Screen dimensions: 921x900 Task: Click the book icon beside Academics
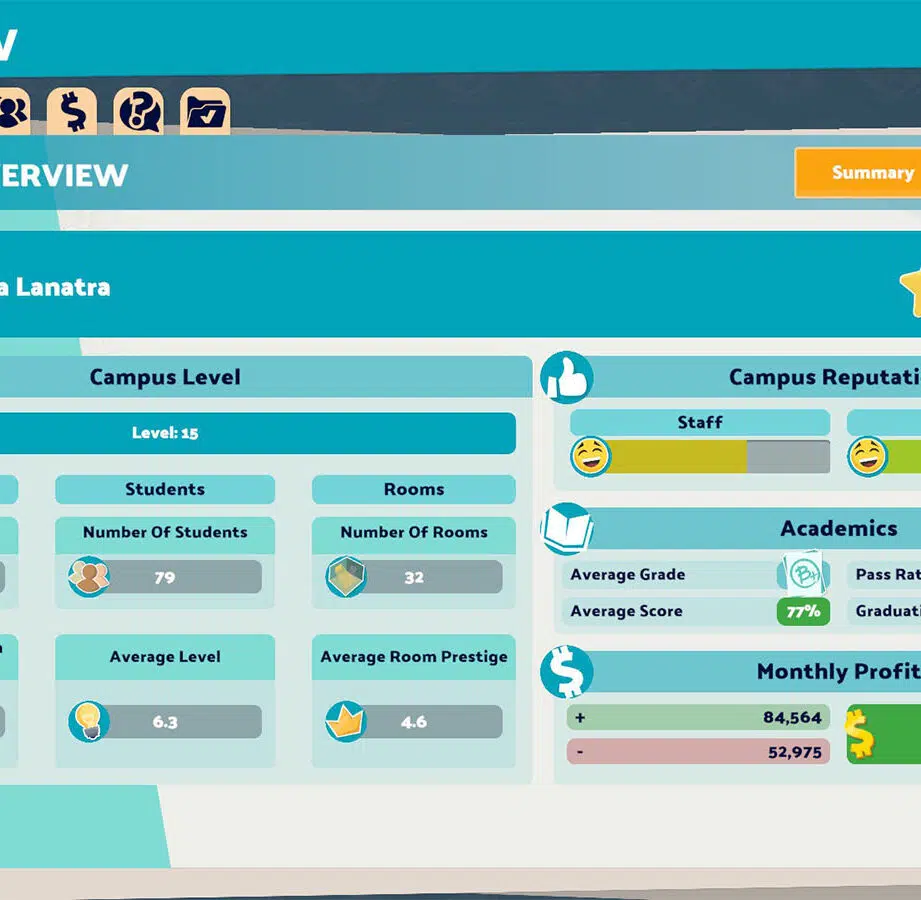567,529
